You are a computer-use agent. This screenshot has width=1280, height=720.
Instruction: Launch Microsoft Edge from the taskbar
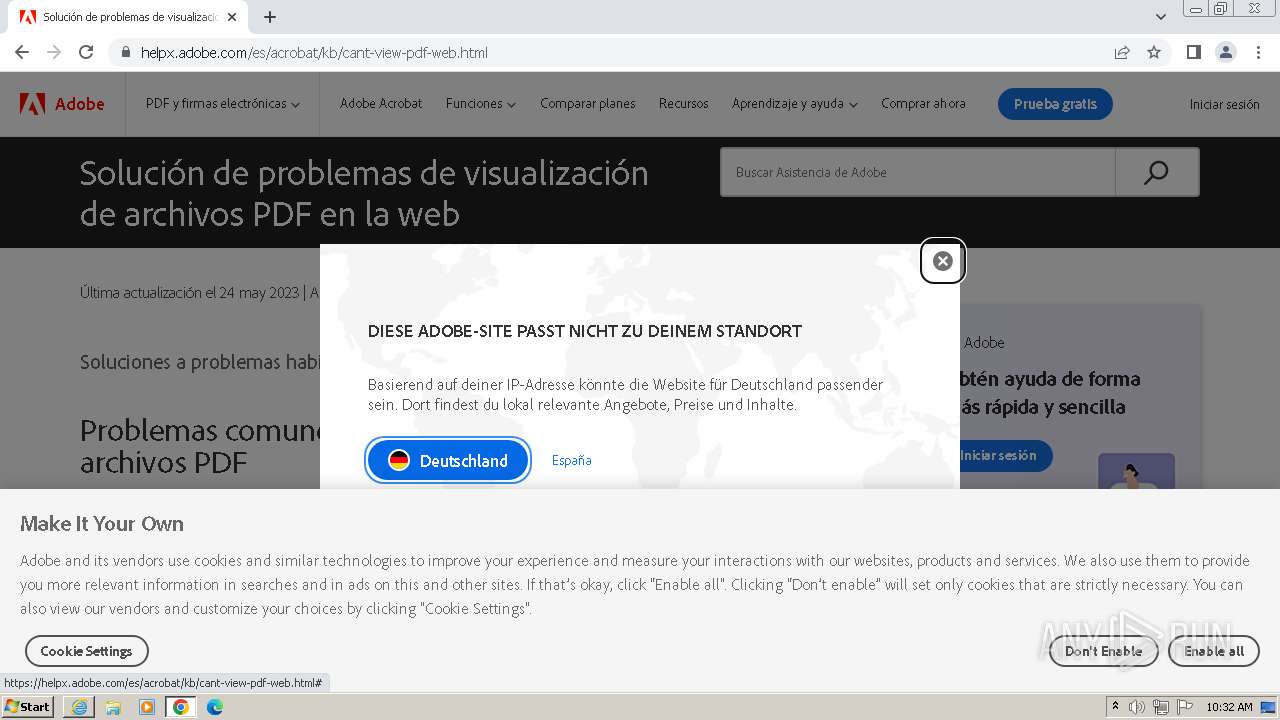215,707
